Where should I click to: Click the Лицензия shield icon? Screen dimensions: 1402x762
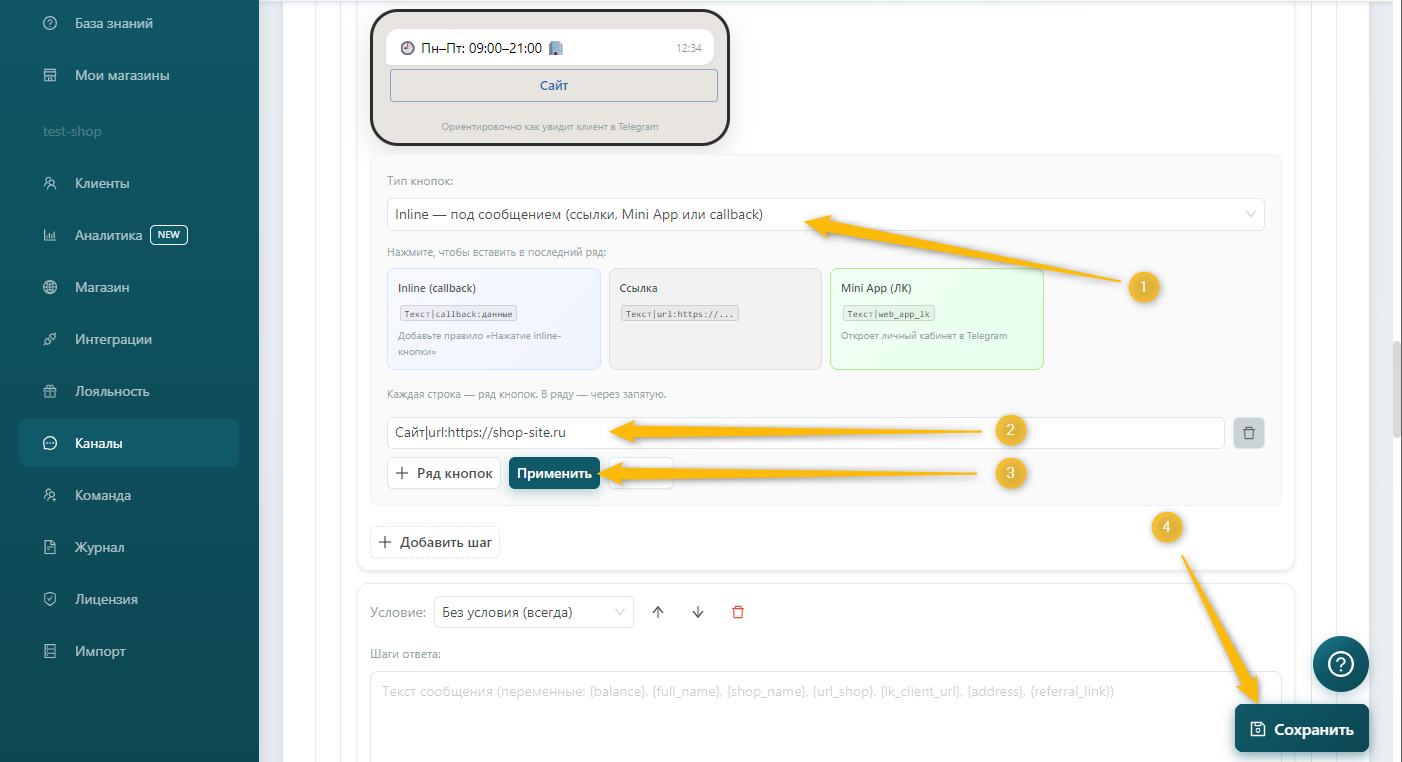pyautogui.click(x=50, y=599)
